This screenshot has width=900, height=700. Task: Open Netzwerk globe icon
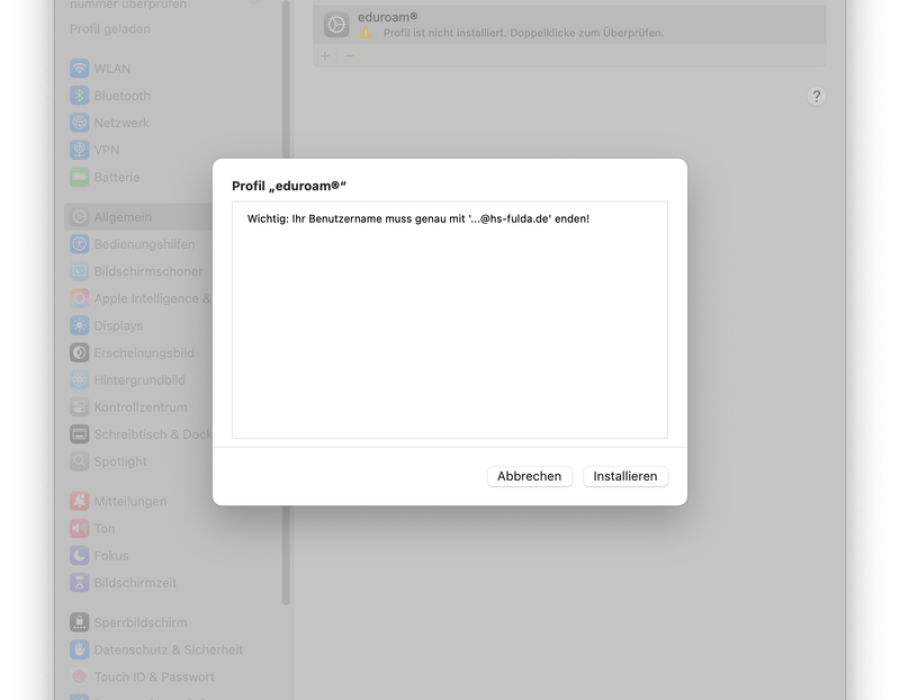coord(79,122)
